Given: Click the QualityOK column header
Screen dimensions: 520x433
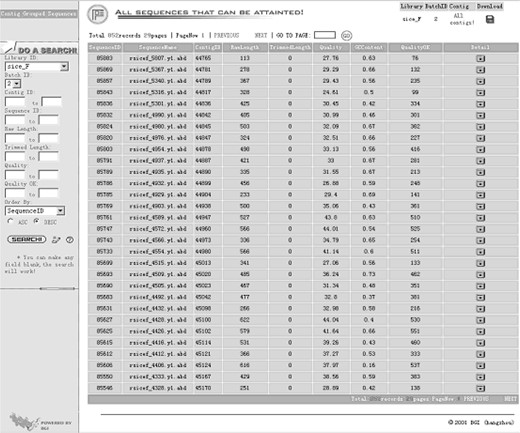Looking at the screenshot, I should click(x=415, y=47).
